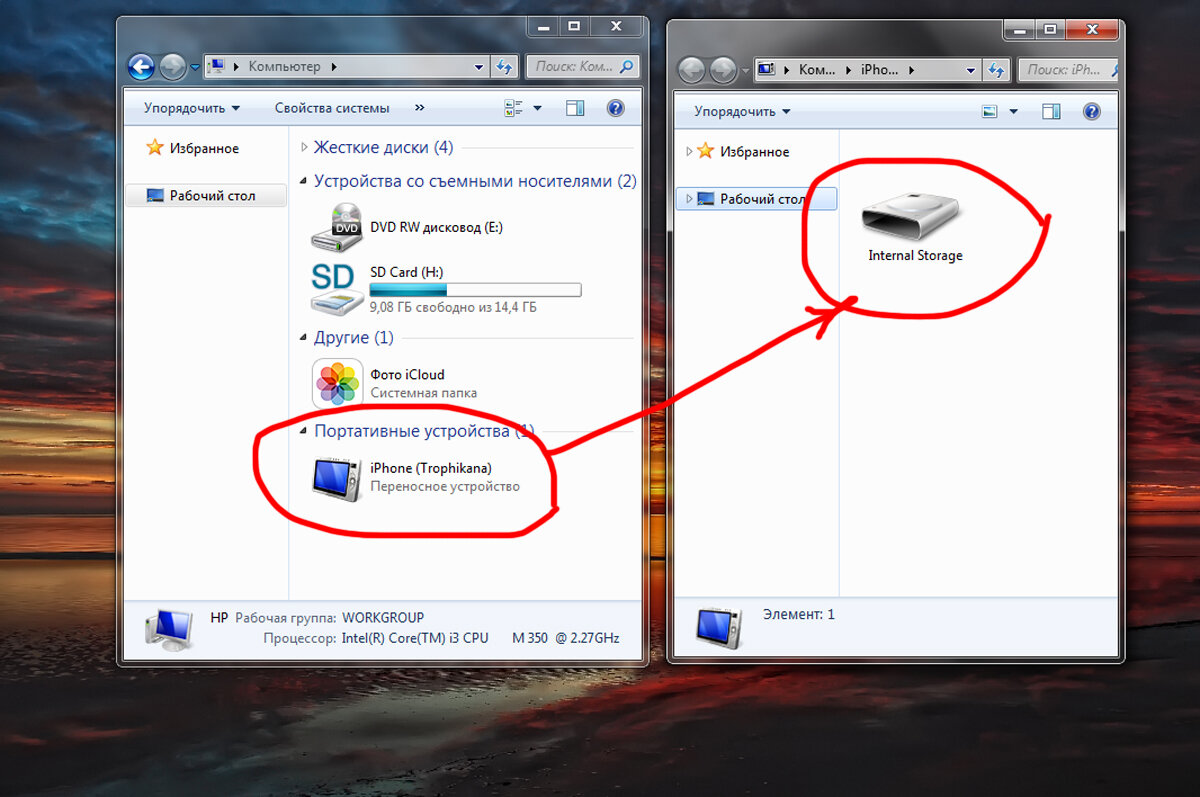Select the SD Card (H:) drive icon
The image size is (1200, 797).
[x=337, y=289]
